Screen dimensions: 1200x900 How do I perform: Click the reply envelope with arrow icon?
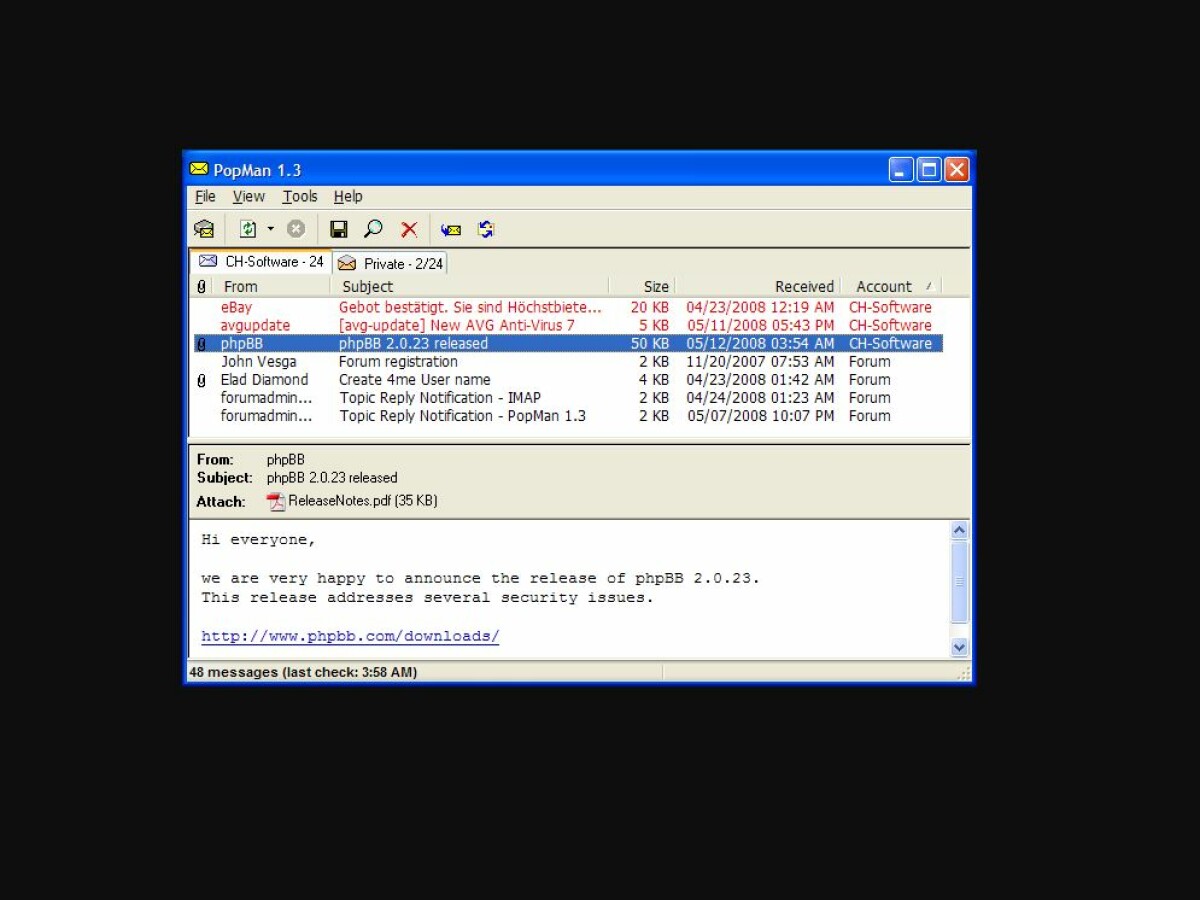click(451, 229)
